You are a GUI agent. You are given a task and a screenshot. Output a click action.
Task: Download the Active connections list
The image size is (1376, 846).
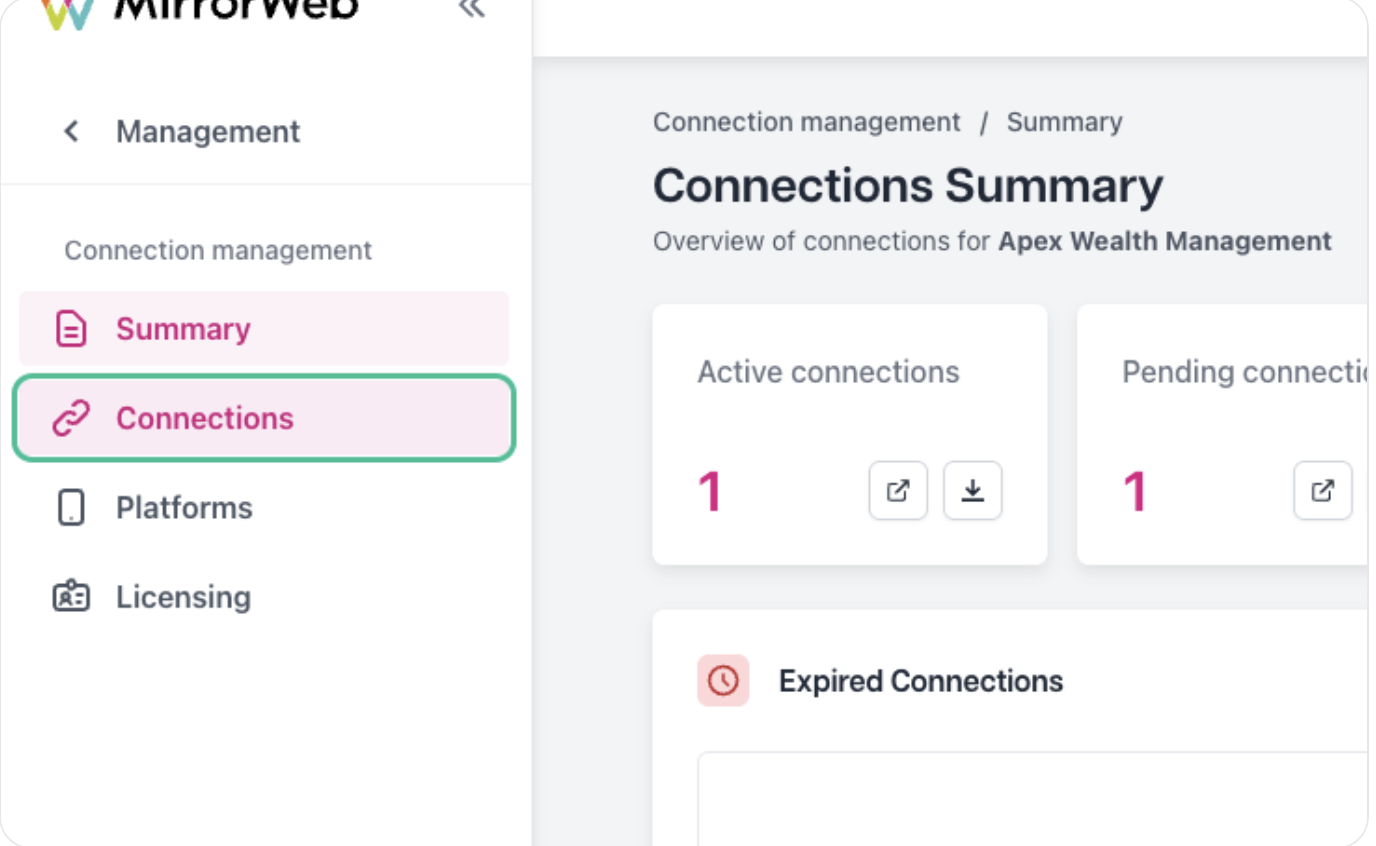point(973,490)
